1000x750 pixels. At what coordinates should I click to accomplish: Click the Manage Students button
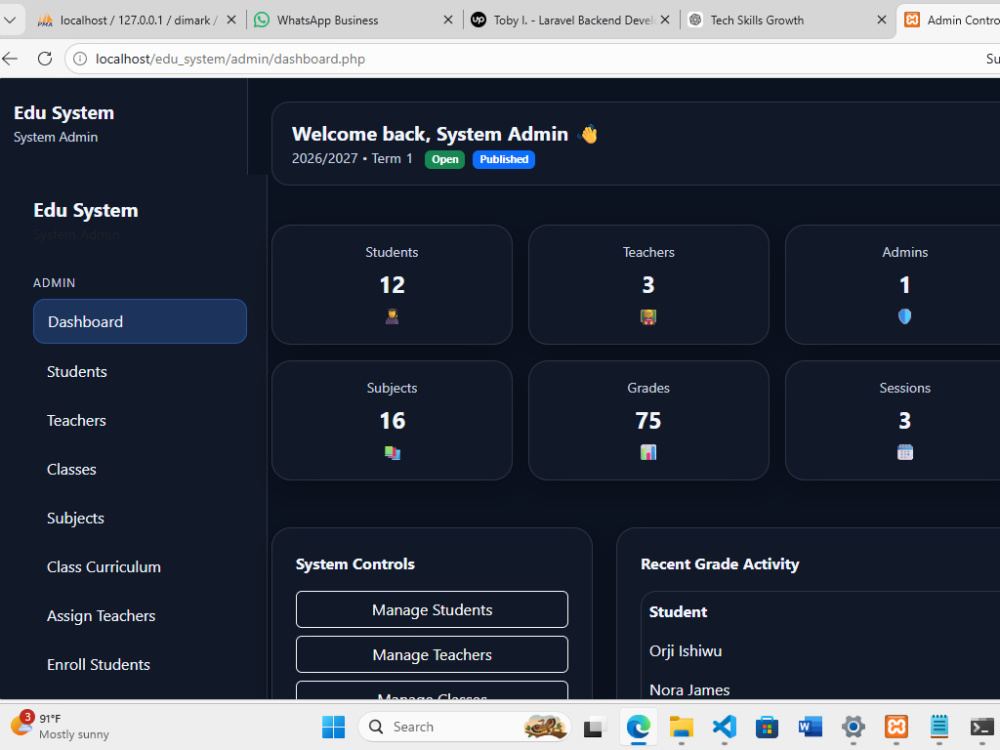tap(432, 610)
